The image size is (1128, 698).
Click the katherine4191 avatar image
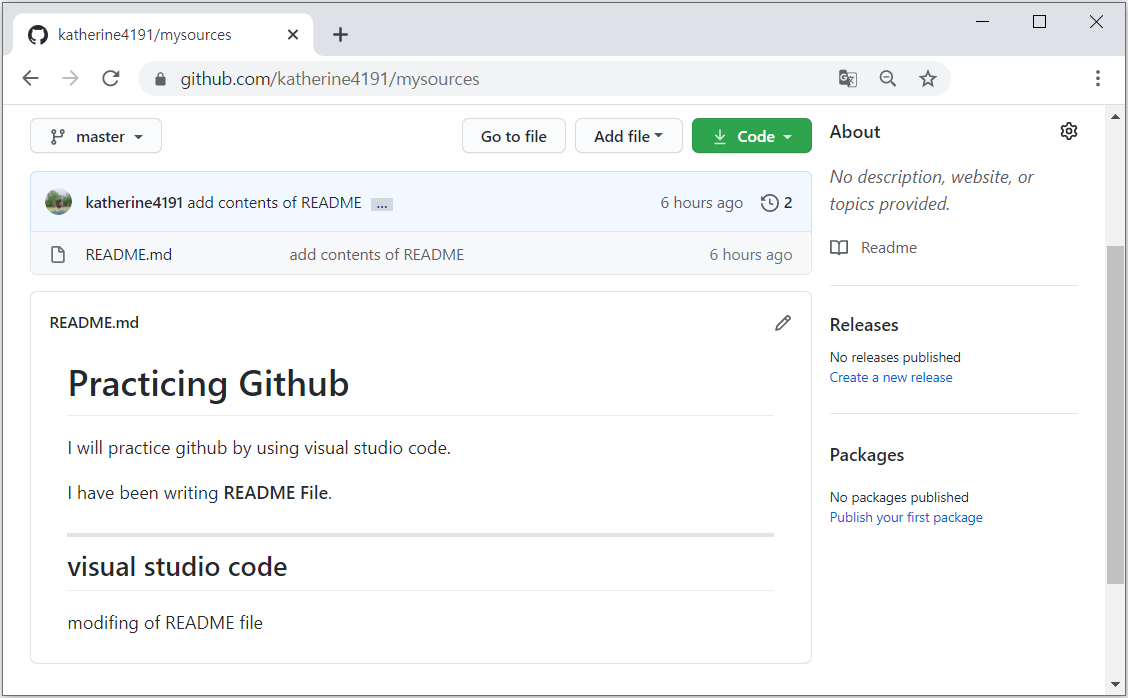tap(58, 202)
